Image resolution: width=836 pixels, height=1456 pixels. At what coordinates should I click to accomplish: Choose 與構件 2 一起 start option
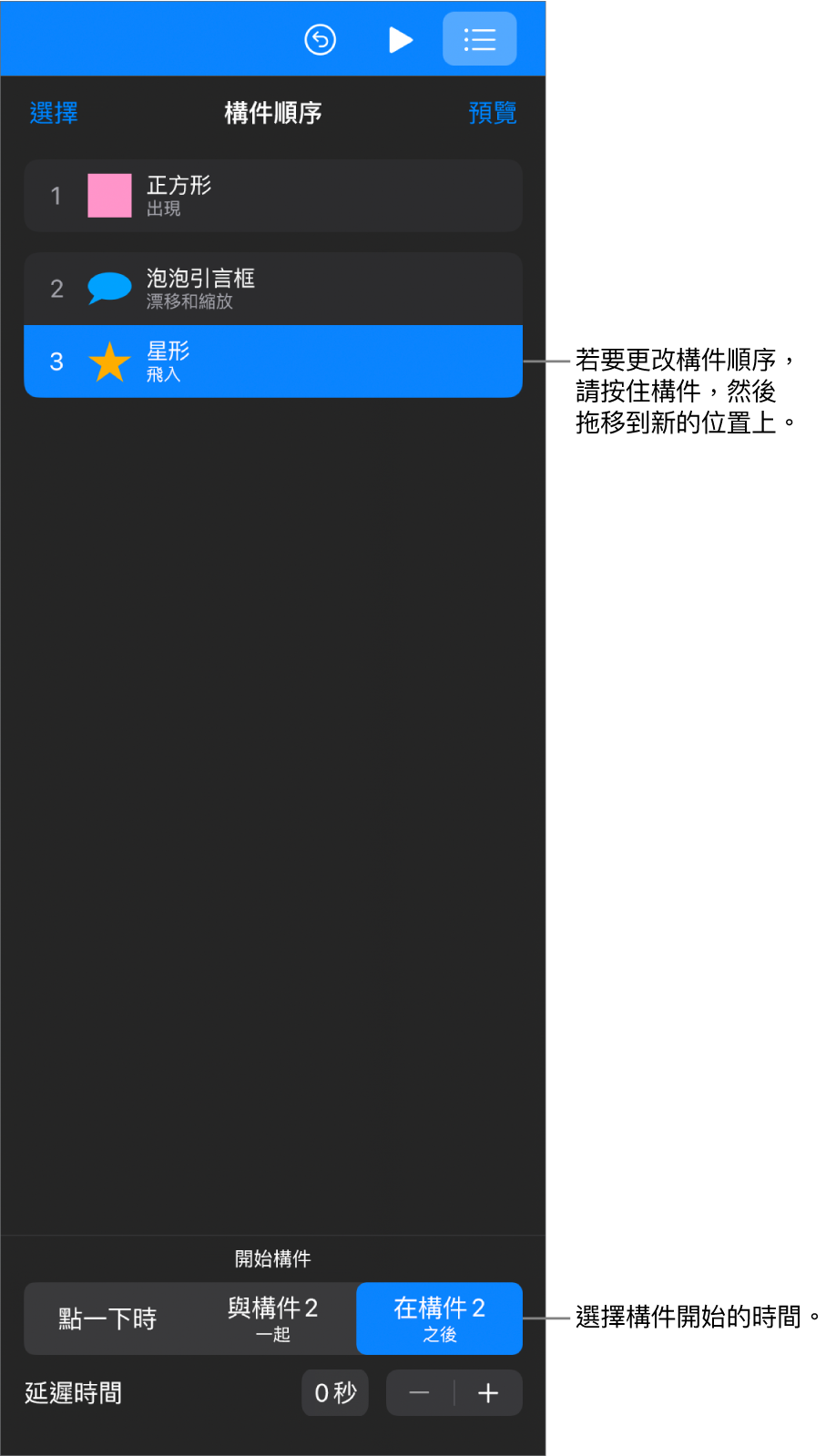(273, 1319)
